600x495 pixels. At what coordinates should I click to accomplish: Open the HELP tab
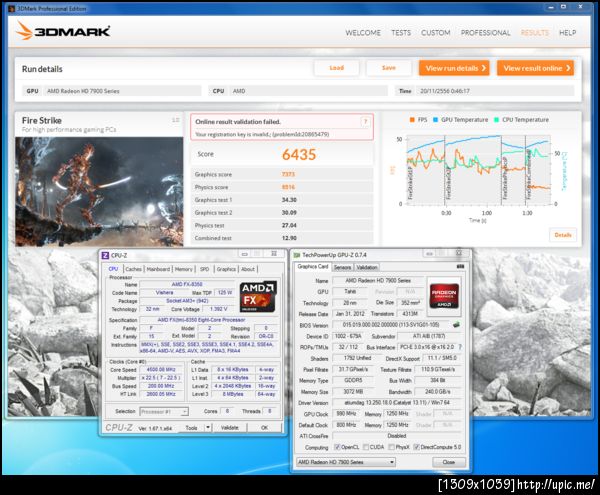pos(567,33)
